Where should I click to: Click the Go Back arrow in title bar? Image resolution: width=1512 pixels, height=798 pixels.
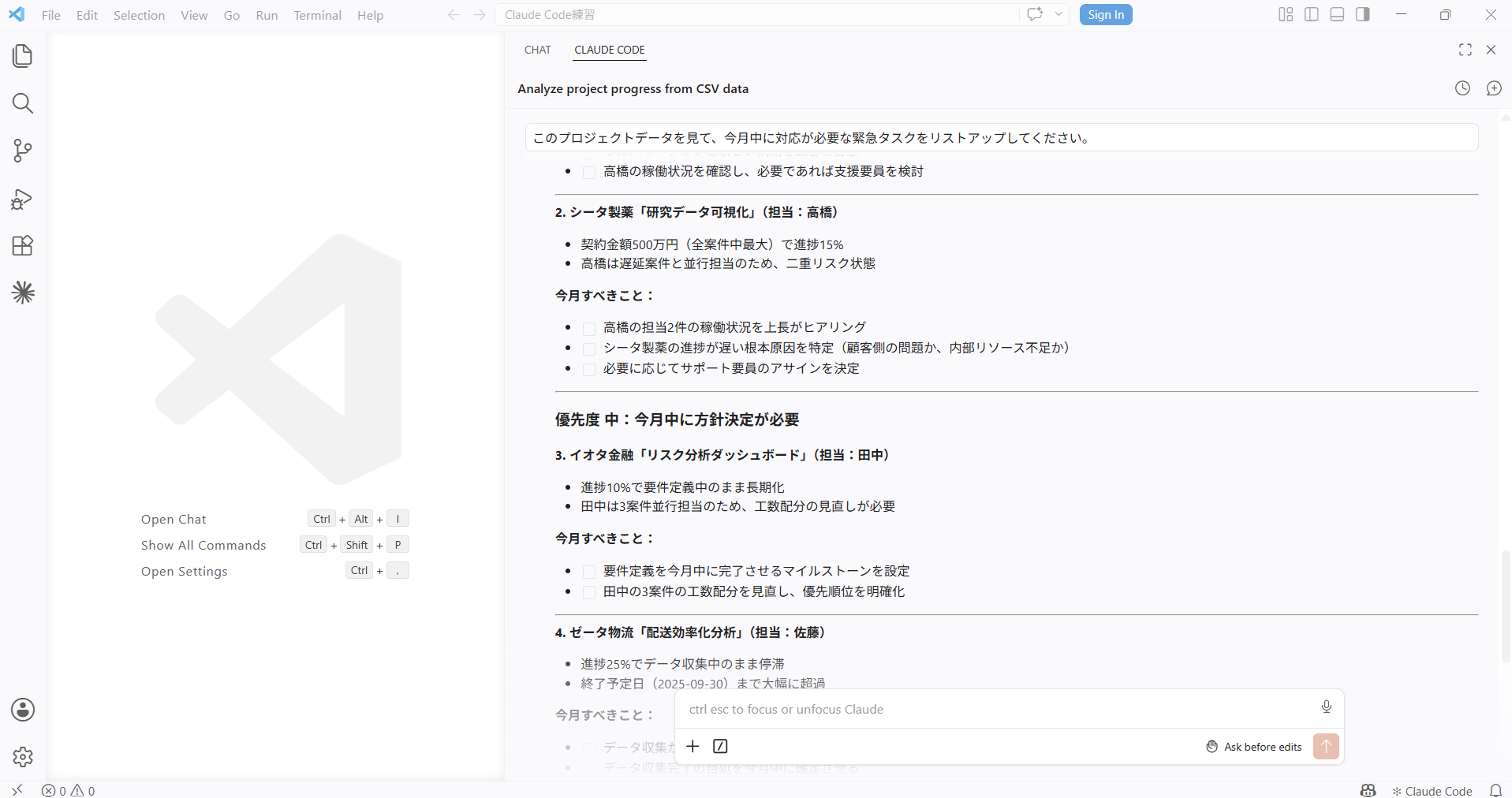click(454, 15)
